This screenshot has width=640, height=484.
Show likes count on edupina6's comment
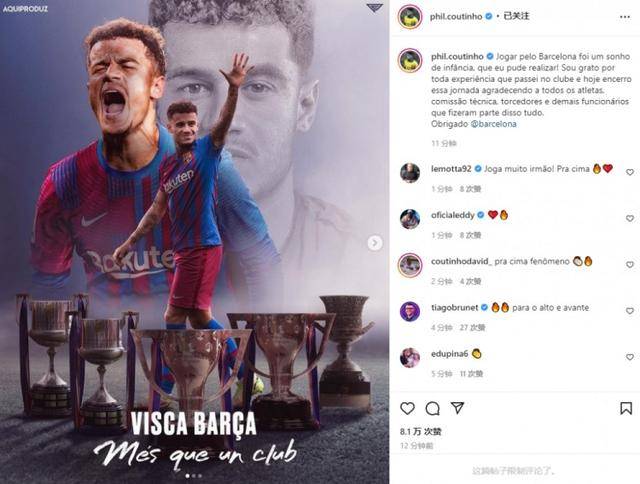pyautogui.click(x=471, y=373)
